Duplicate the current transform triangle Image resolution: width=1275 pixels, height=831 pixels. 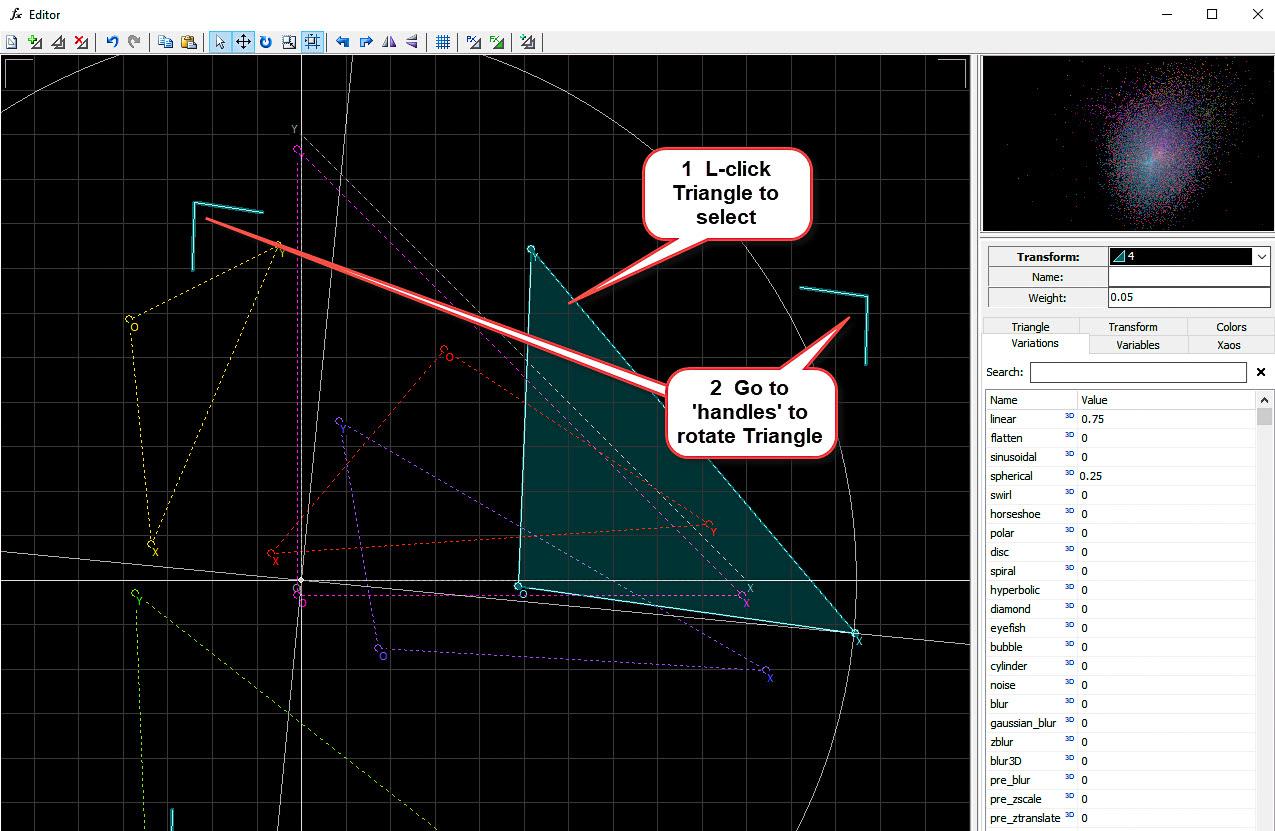coord(58,42)
